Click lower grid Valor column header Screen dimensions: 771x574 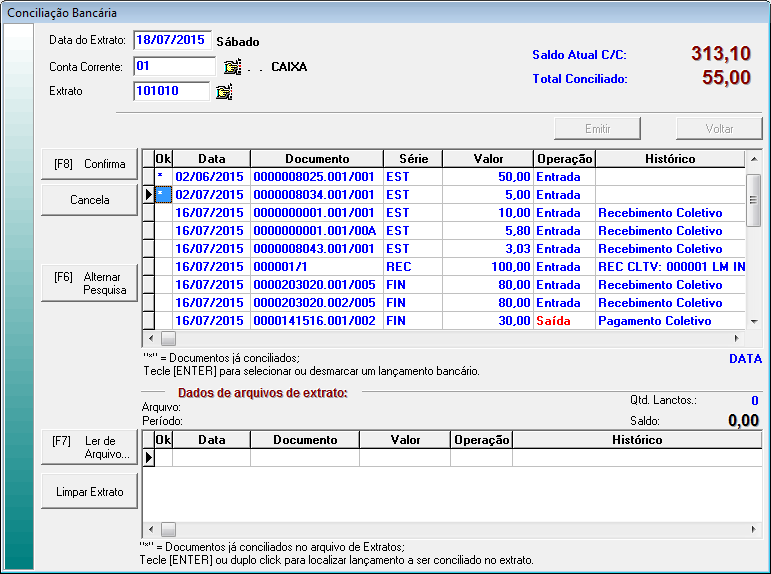point(405,440)
